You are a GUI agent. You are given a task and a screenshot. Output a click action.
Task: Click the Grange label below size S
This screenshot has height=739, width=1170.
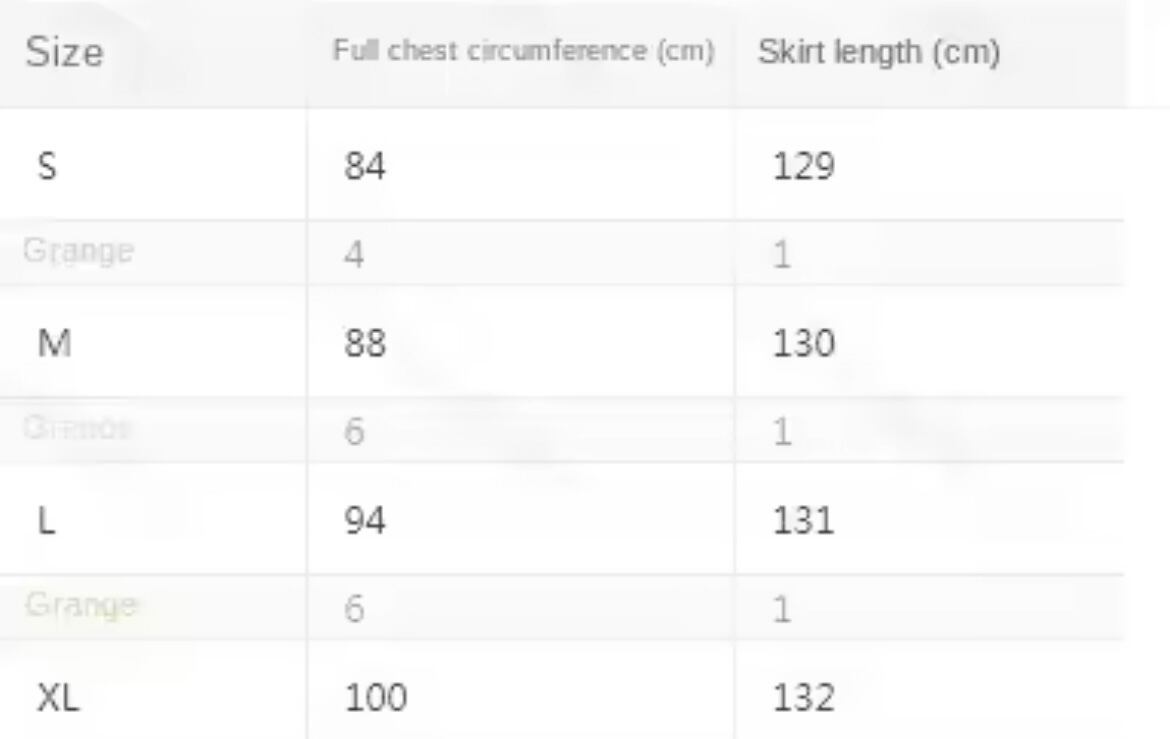(x=78, y=251)
